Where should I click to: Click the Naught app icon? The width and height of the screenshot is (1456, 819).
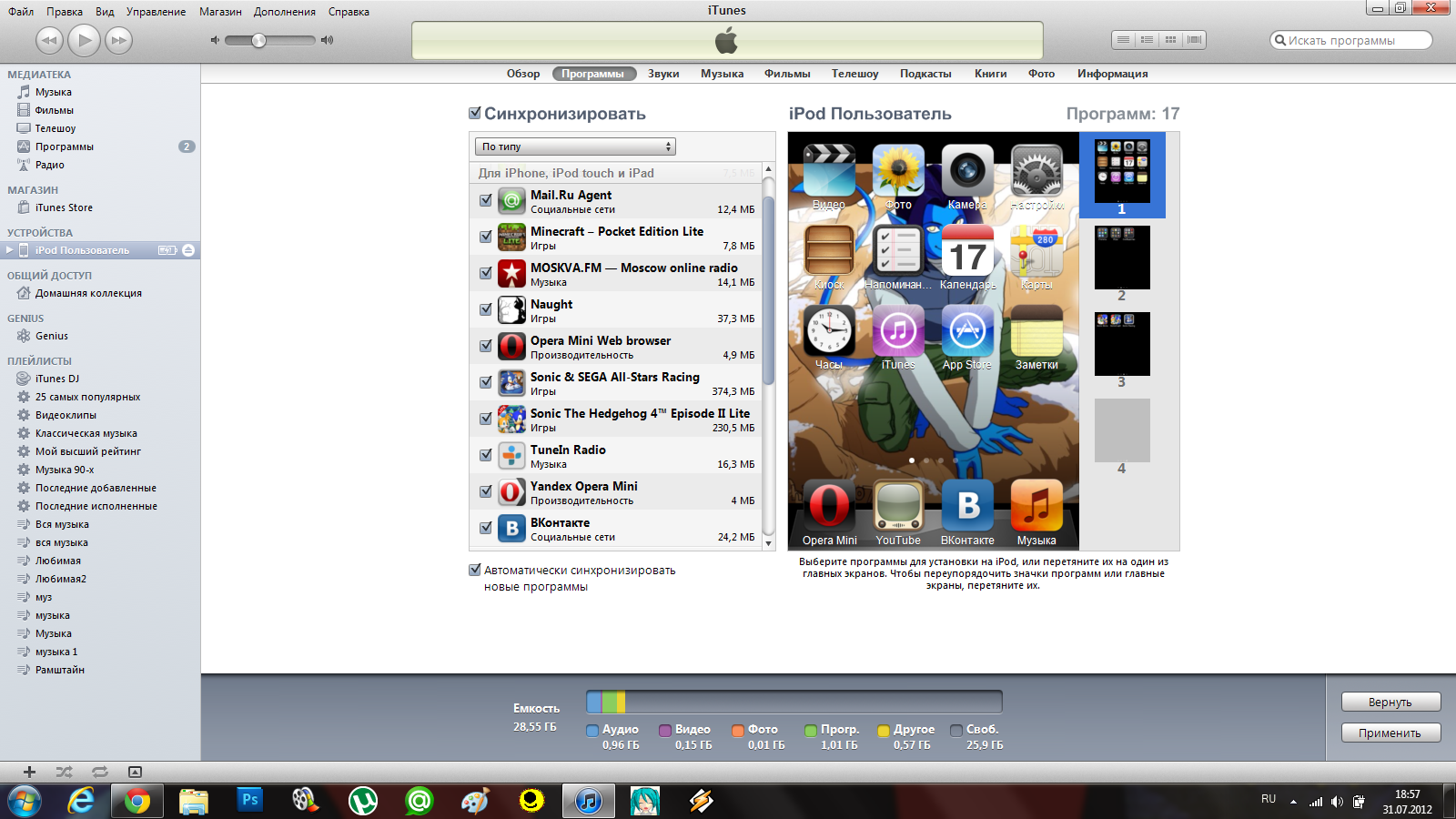(x=511, y=309)
